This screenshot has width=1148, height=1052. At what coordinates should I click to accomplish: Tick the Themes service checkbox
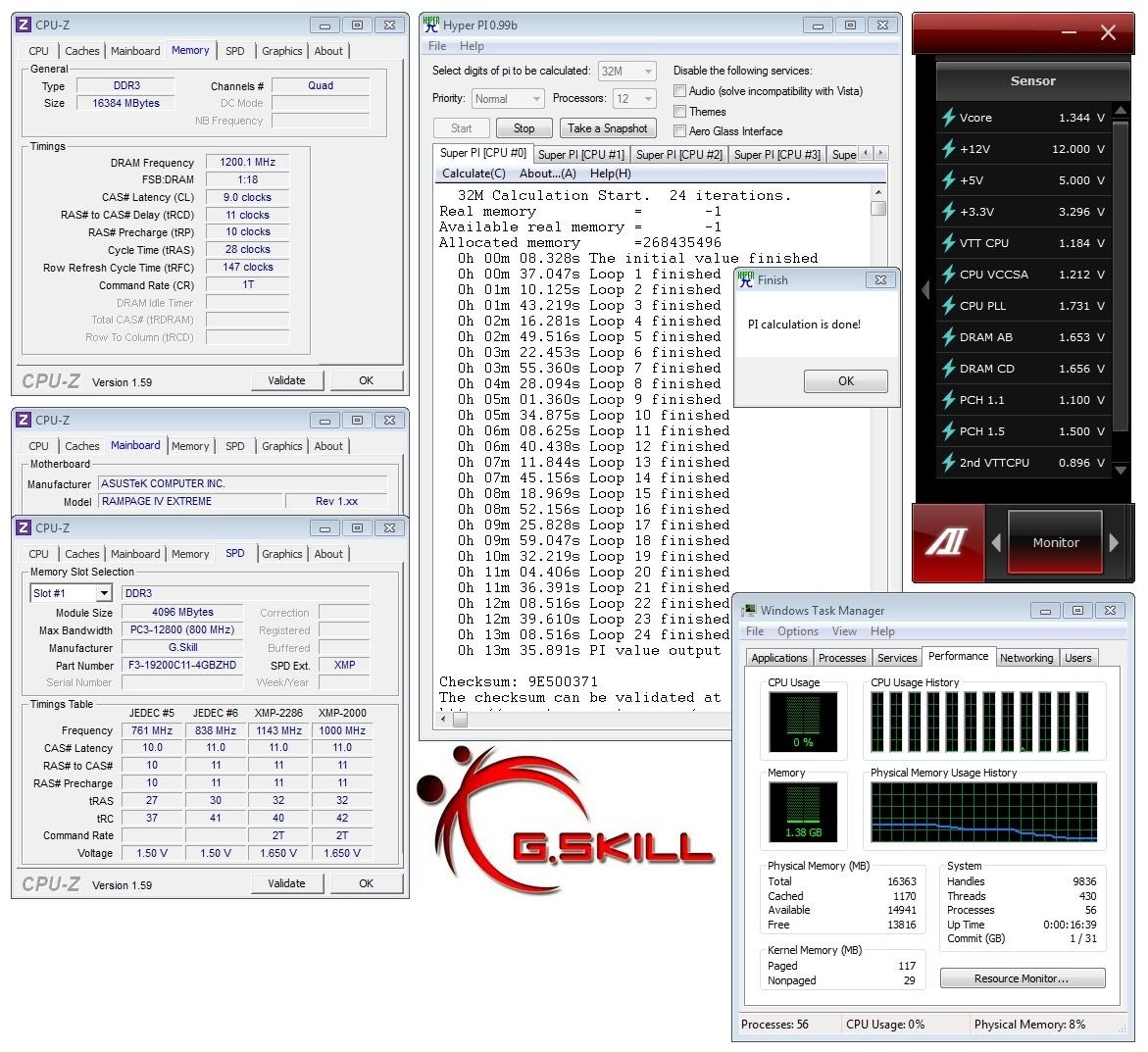(x=680, y=111)
